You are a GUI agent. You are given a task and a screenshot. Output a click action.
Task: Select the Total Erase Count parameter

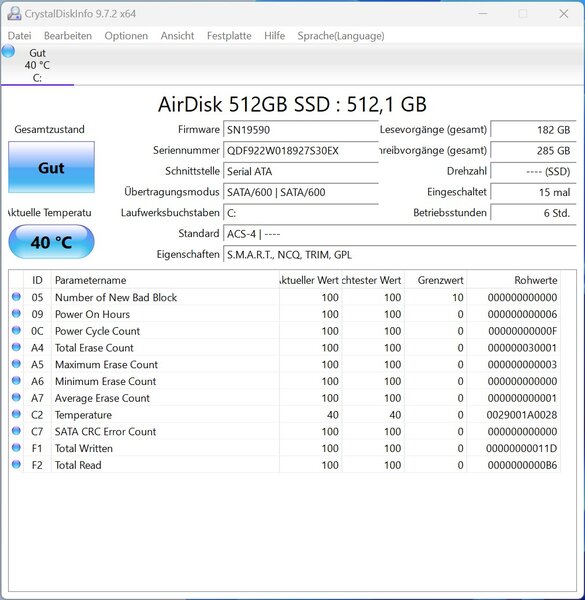pyautogui.click(x=94, y=348)
